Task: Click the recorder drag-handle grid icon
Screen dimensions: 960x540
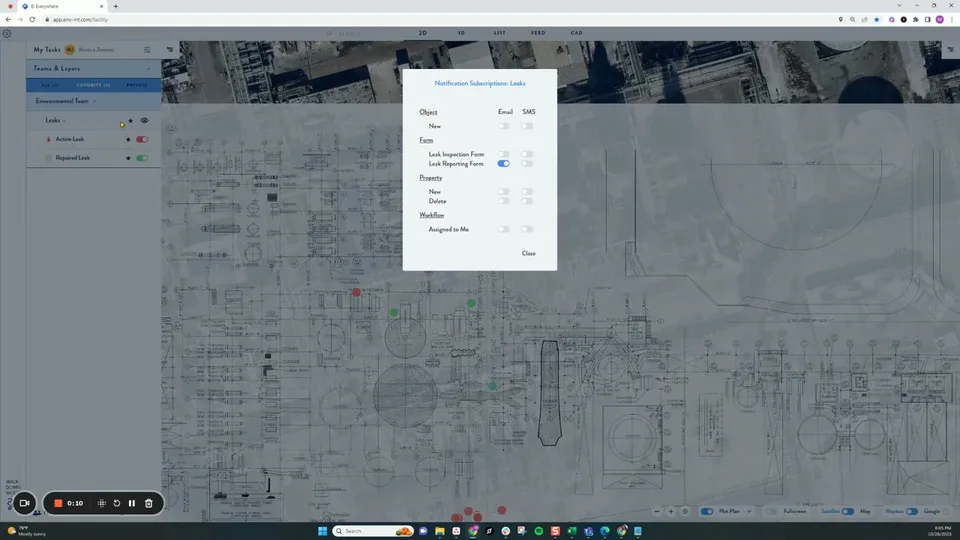Action: 102,503
